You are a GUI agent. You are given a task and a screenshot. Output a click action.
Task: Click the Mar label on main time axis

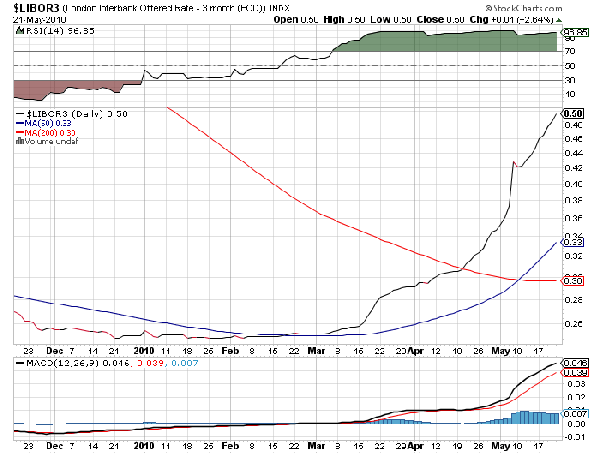click(x=316, y=350)
